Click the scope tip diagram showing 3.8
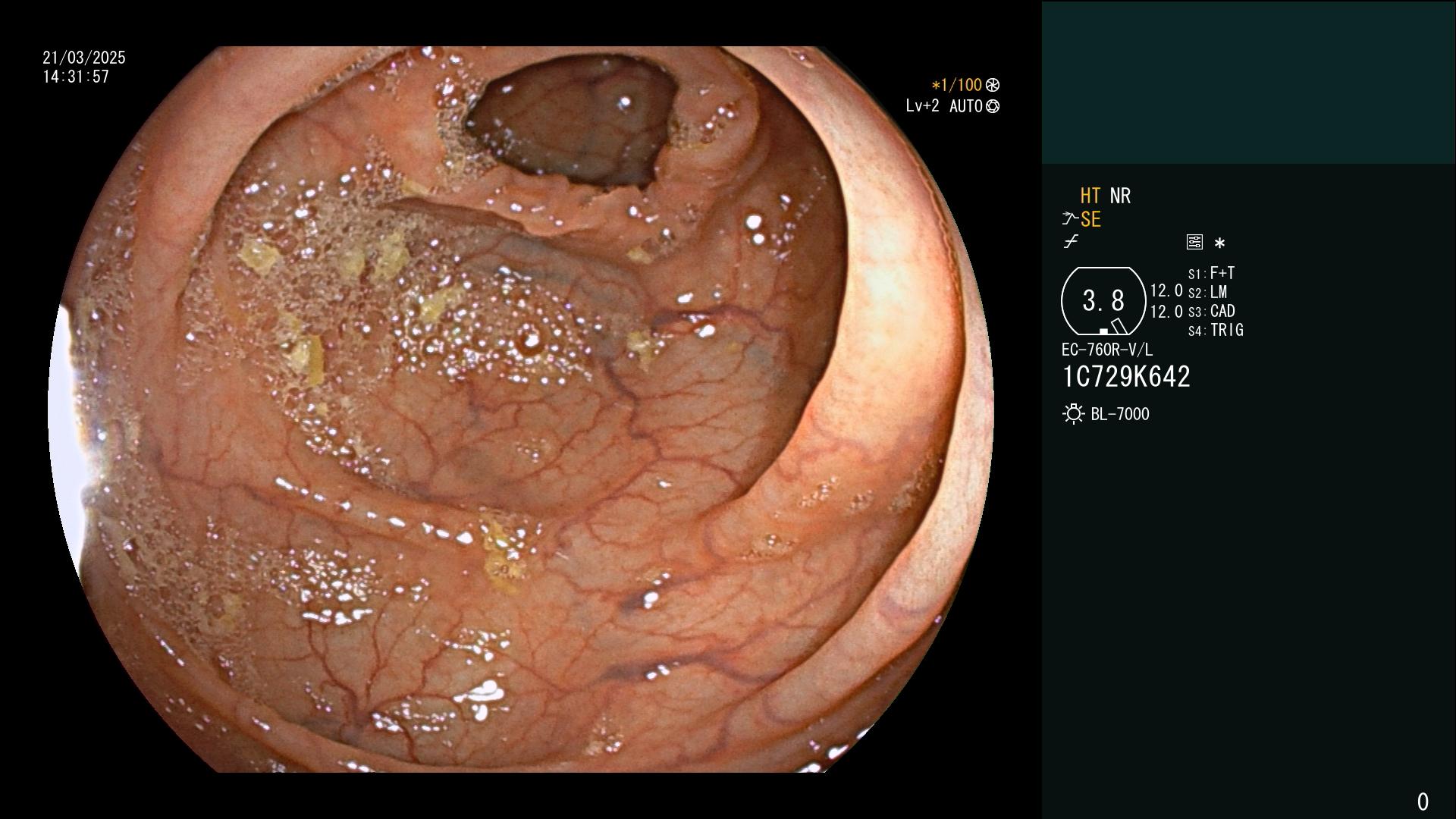Image resolution: width=1456 pixels, height=819 pixels. tap(1103, 301)
